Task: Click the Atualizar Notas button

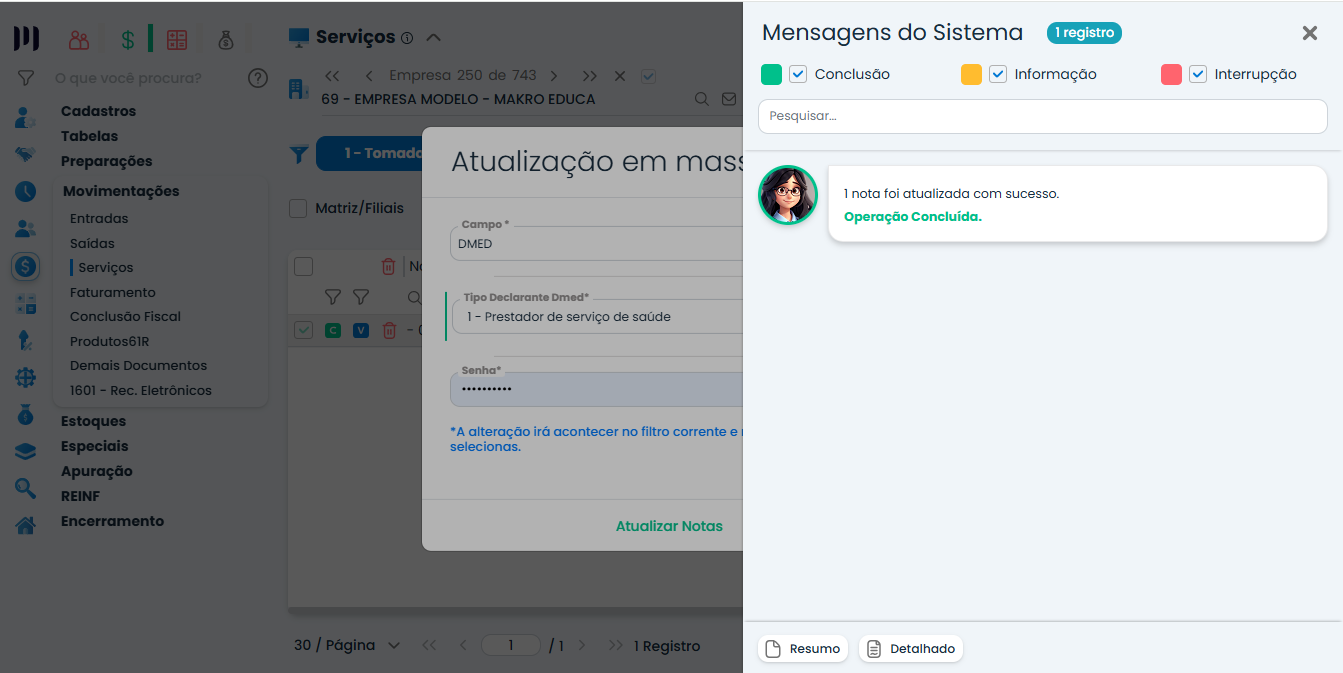Action: 669,526
